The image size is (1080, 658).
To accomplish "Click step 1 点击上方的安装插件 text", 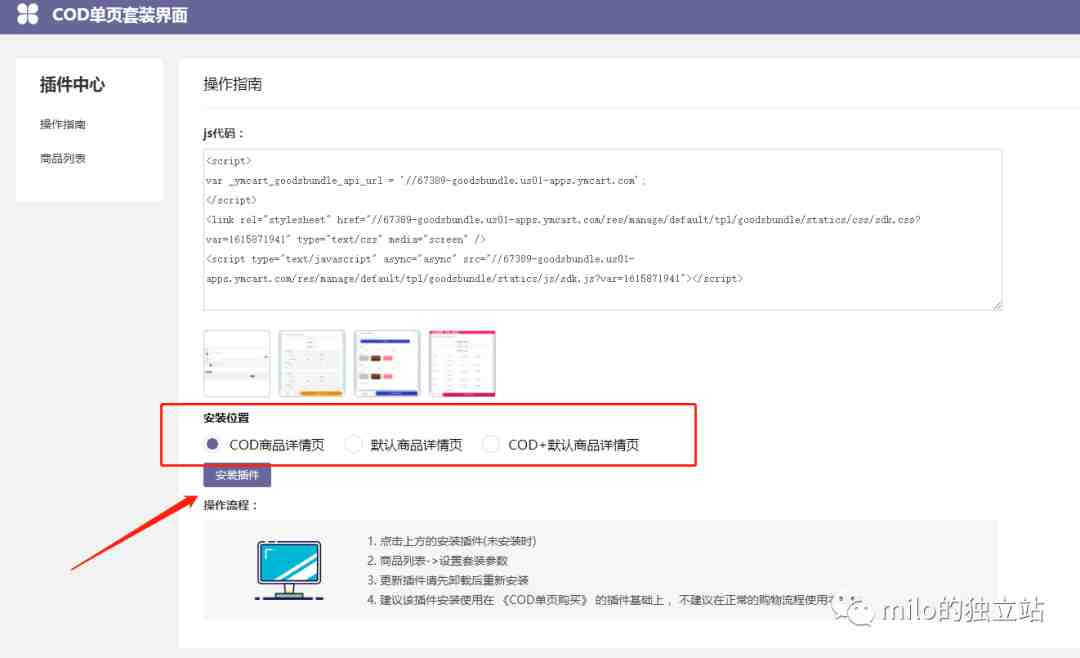I will pos(452,541).
